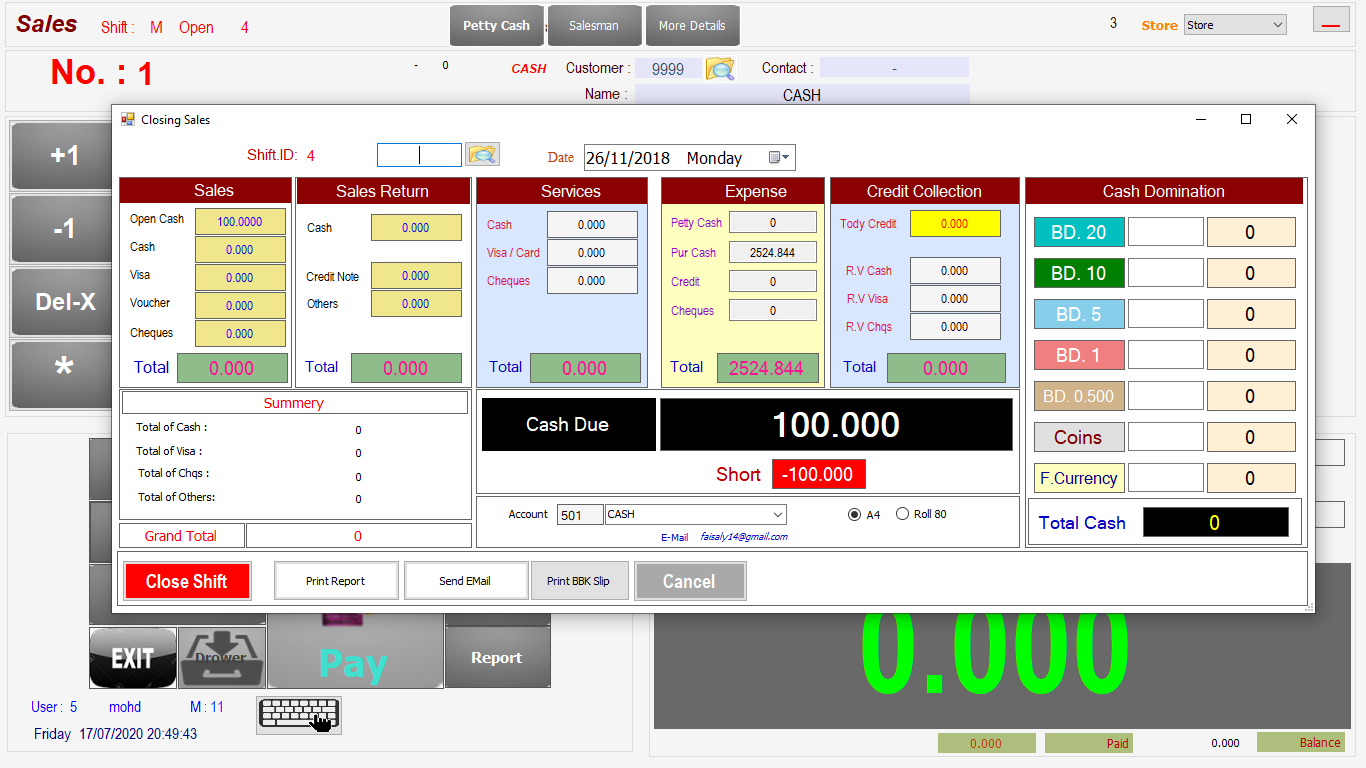The width and height of the screenshot is (1366, 768).
Task: Click the red Close Shift button
Action: 187,581
